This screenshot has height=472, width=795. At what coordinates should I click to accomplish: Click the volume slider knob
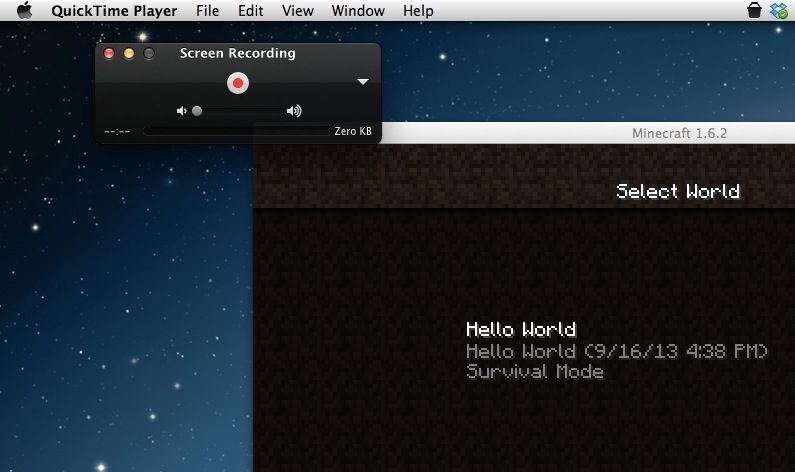pos(197,111)
